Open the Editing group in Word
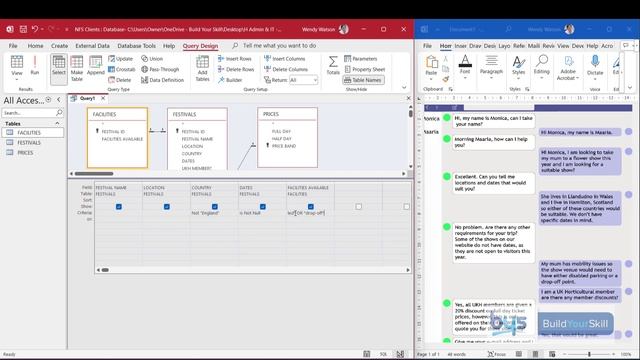The height and width of the screenshot is (360, 640). tap(542, 67)
